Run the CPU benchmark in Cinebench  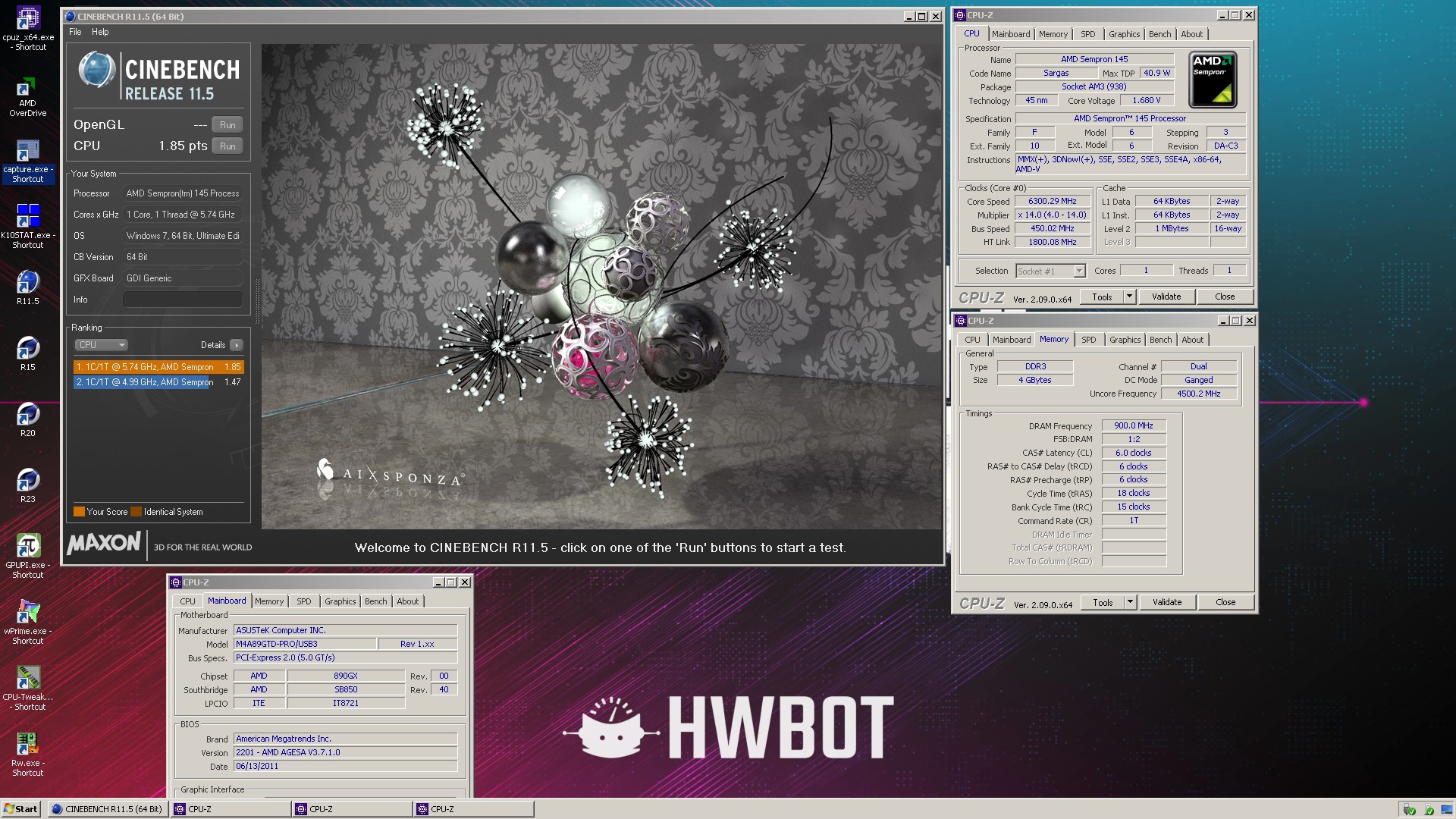tap(227, 146)
